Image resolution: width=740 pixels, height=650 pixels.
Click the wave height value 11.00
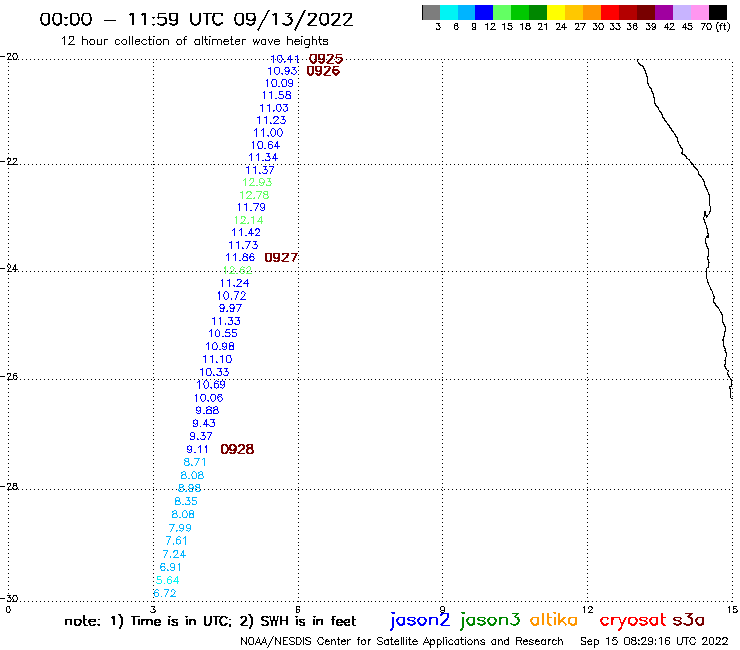tap(268, 133)
